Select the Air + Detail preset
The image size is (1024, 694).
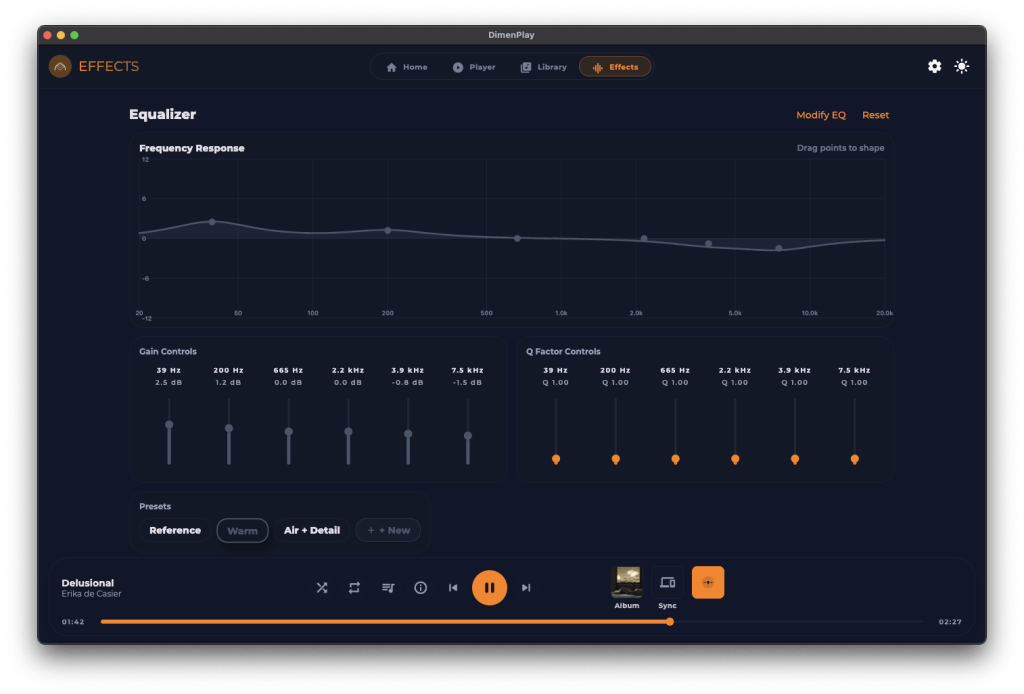[x=312, y=530]
